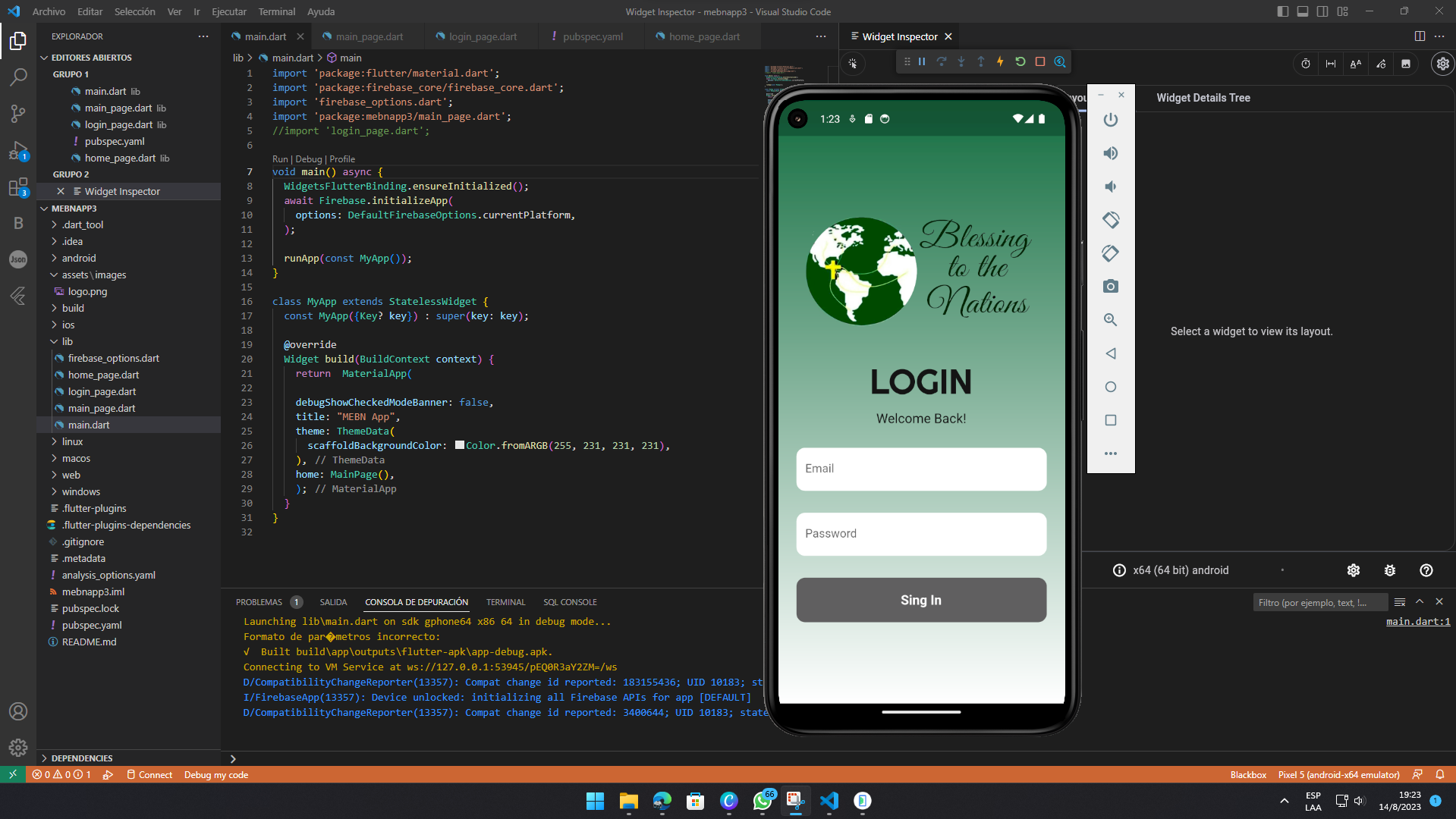
Task: Stop debugging with the red square icon
Action: point(1040,62)
